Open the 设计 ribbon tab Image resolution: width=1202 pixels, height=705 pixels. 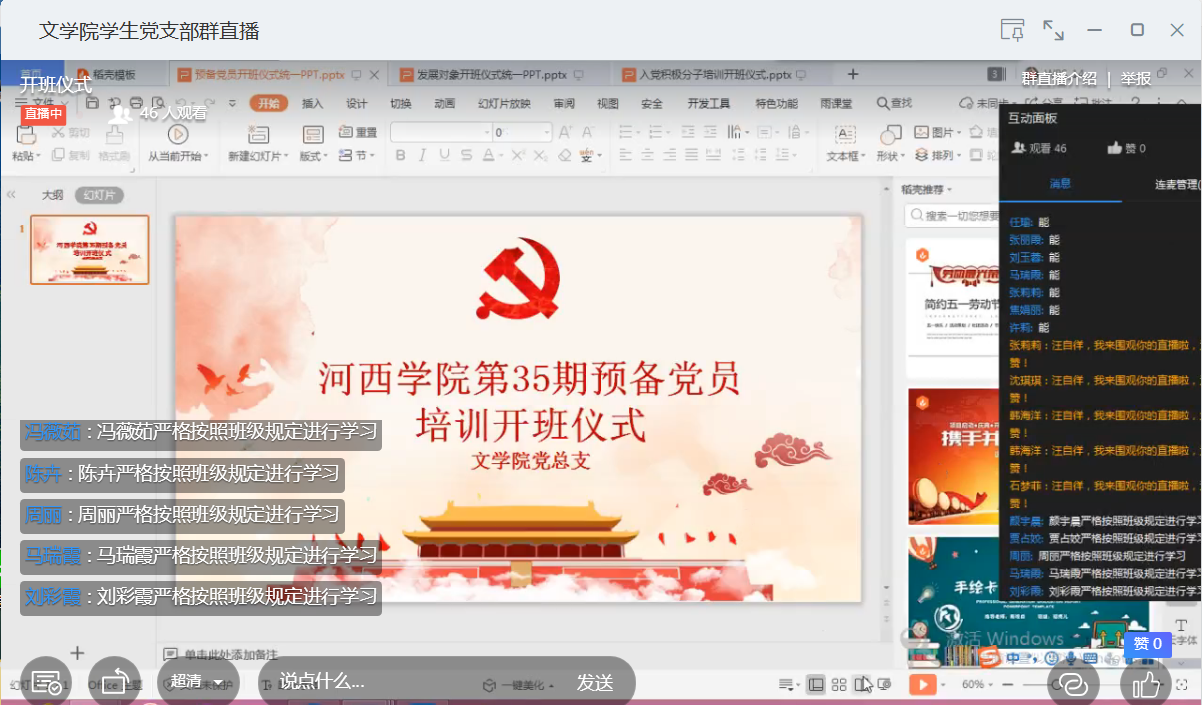[x=357, y=103]
